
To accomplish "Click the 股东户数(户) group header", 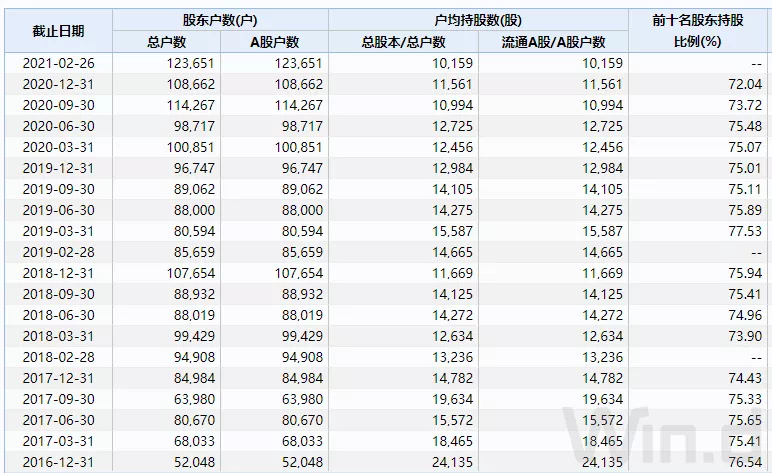I will (221, 19).
